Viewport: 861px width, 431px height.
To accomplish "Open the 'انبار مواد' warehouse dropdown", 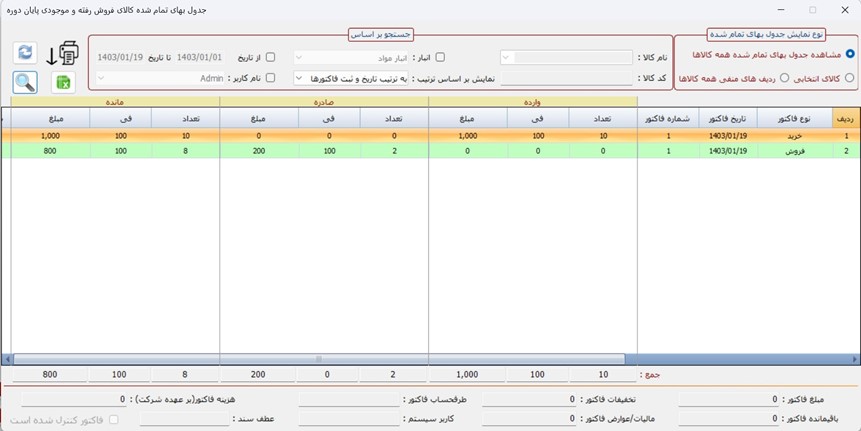I will pos(300,58).
